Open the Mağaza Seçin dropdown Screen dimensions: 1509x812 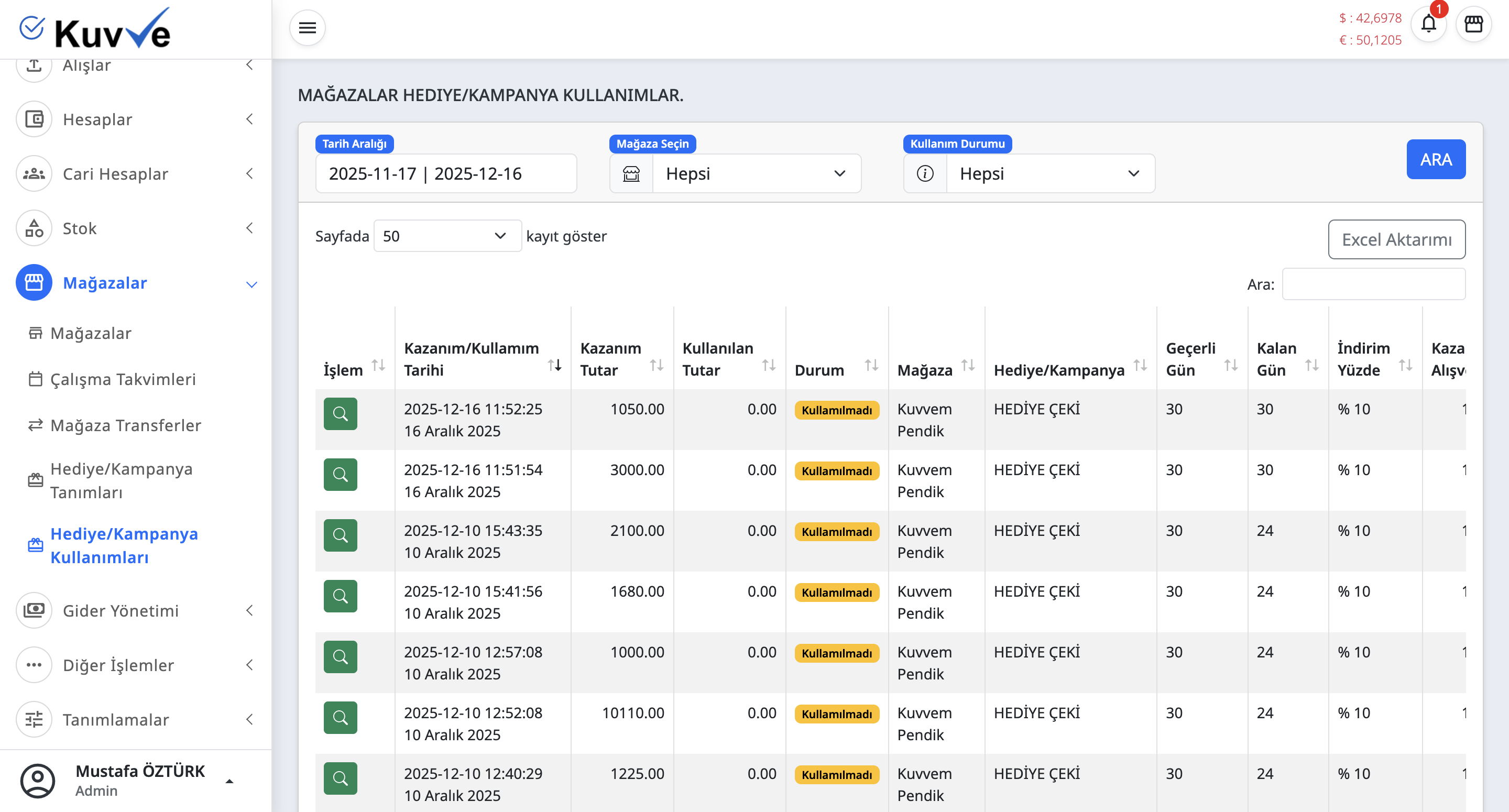(756, 173)
